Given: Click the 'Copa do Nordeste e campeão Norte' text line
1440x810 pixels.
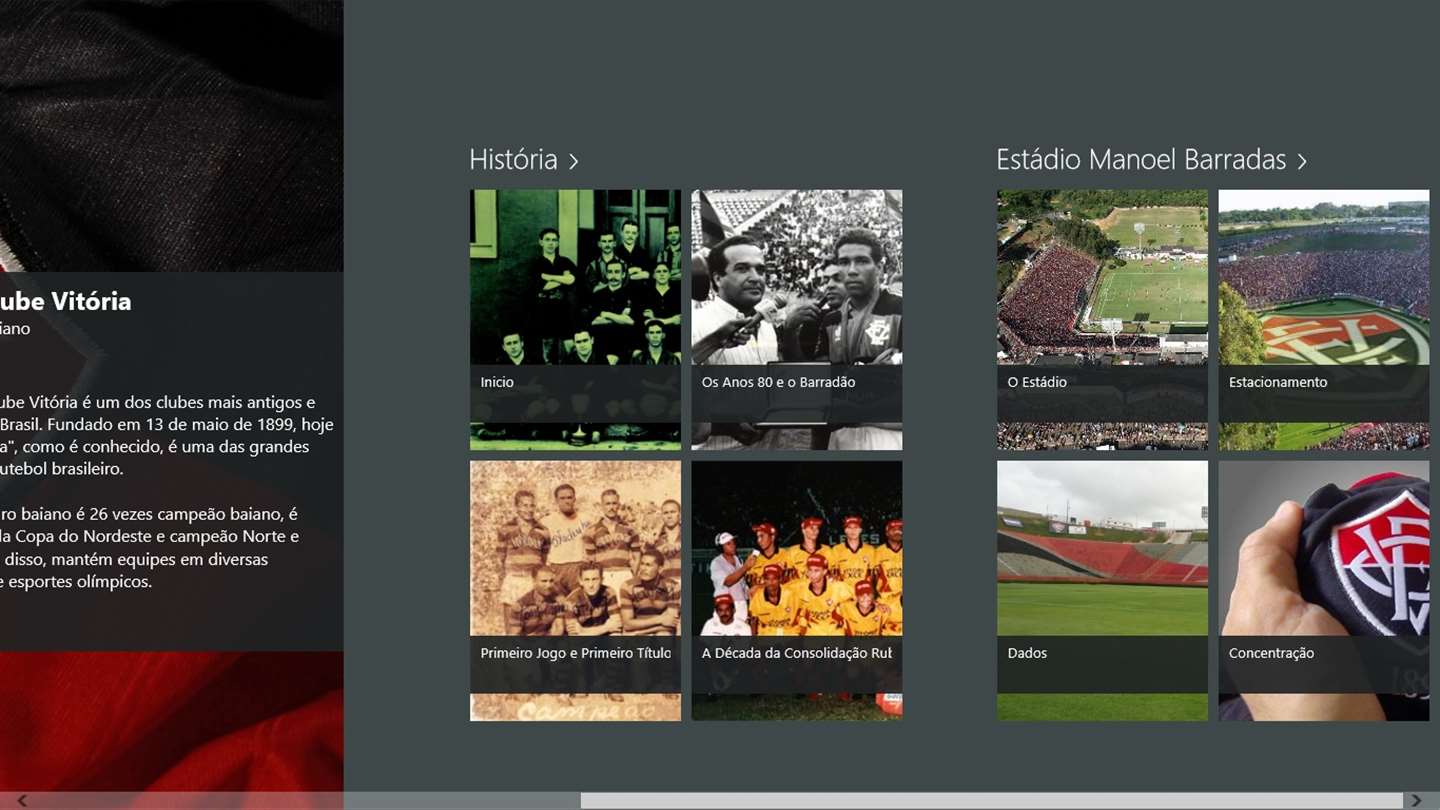Looking at the screenshot, I should (157, 536).
